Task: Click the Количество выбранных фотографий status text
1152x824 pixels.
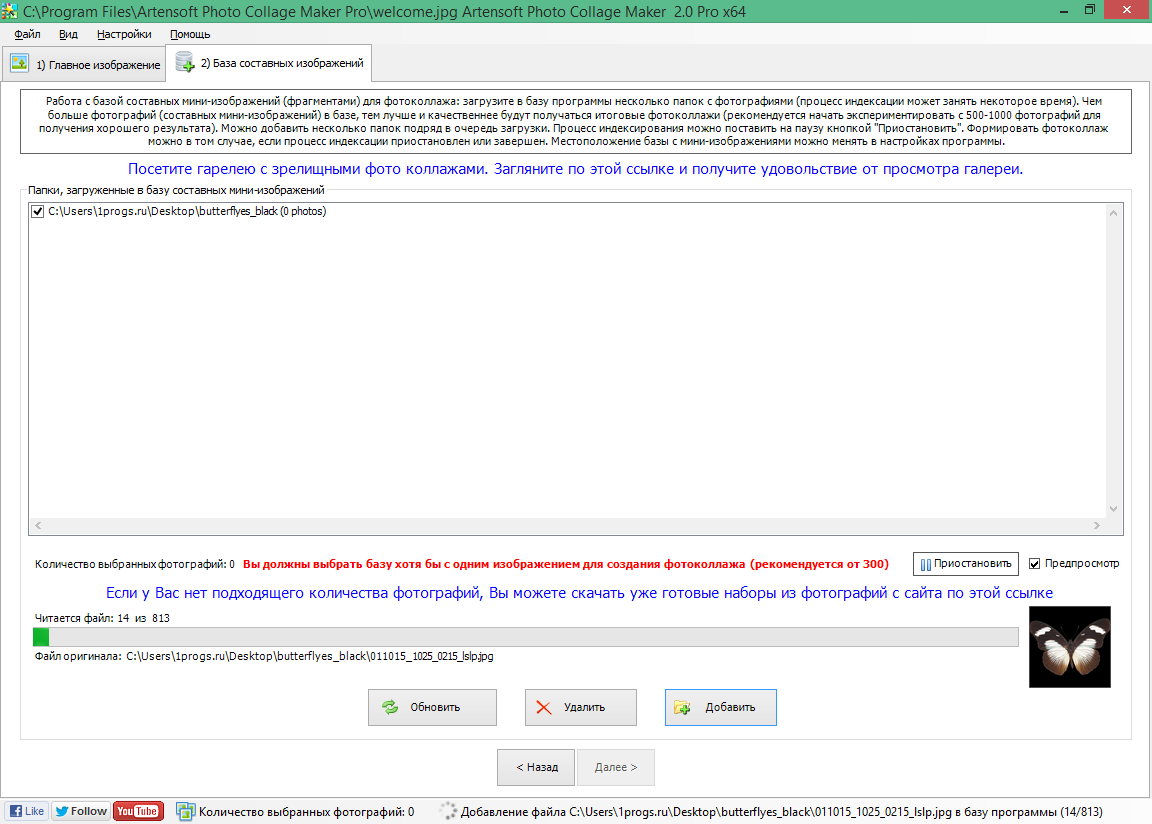Action: click(306, 812)
